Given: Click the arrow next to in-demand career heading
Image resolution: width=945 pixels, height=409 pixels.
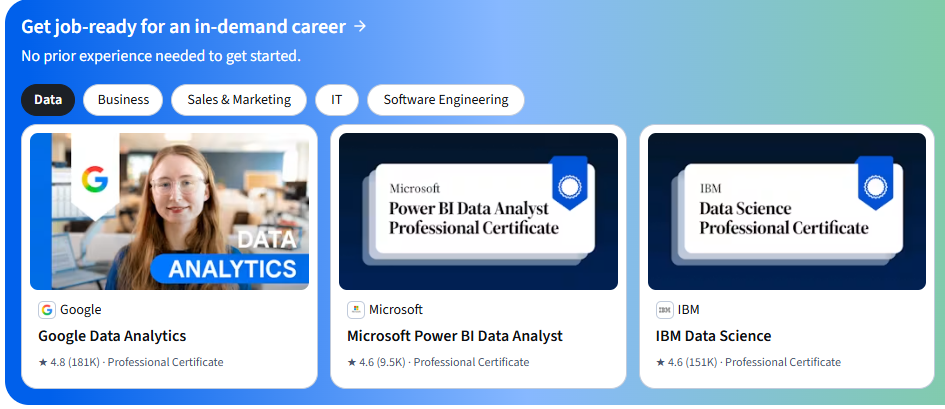Looking at the screenshot, I should pos(360,27).
